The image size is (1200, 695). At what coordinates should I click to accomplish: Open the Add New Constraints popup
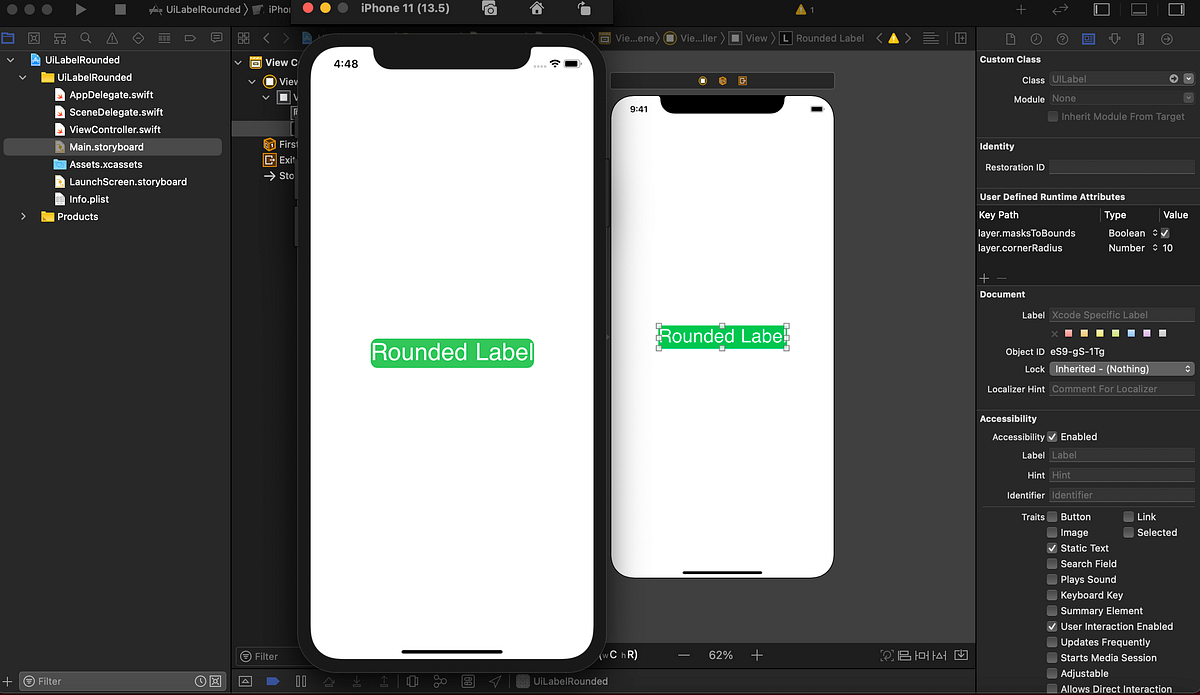[x=921, y=655]
